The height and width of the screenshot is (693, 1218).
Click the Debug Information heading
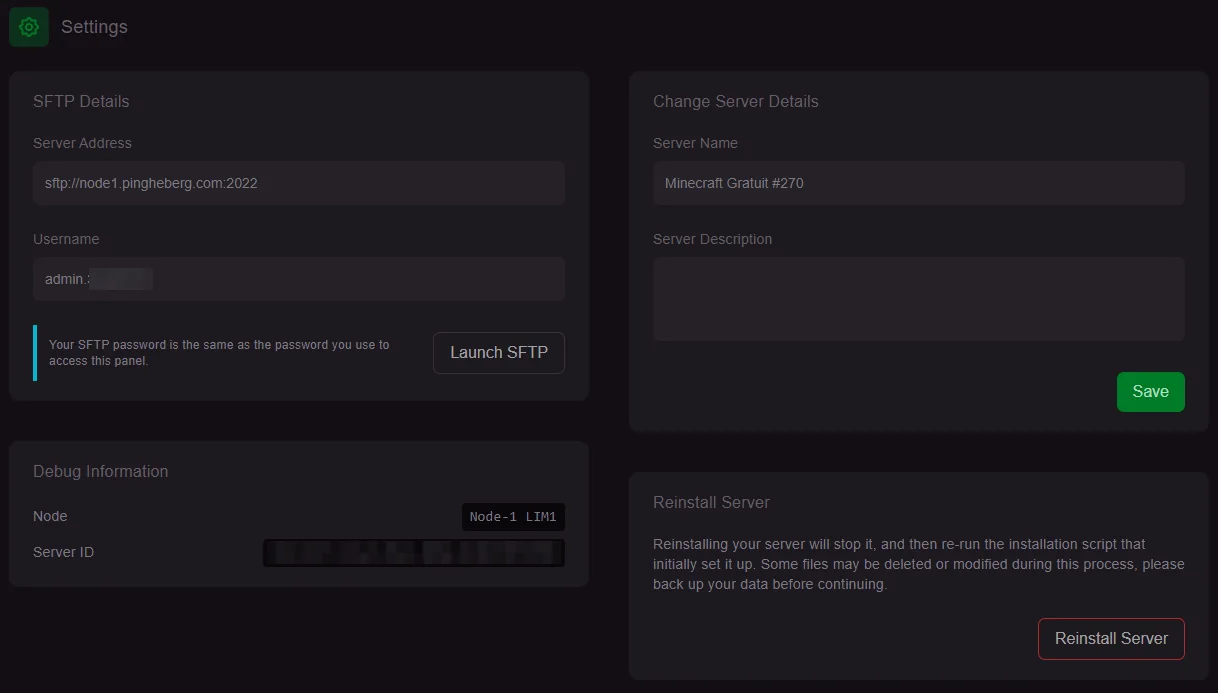coord(100,471)
